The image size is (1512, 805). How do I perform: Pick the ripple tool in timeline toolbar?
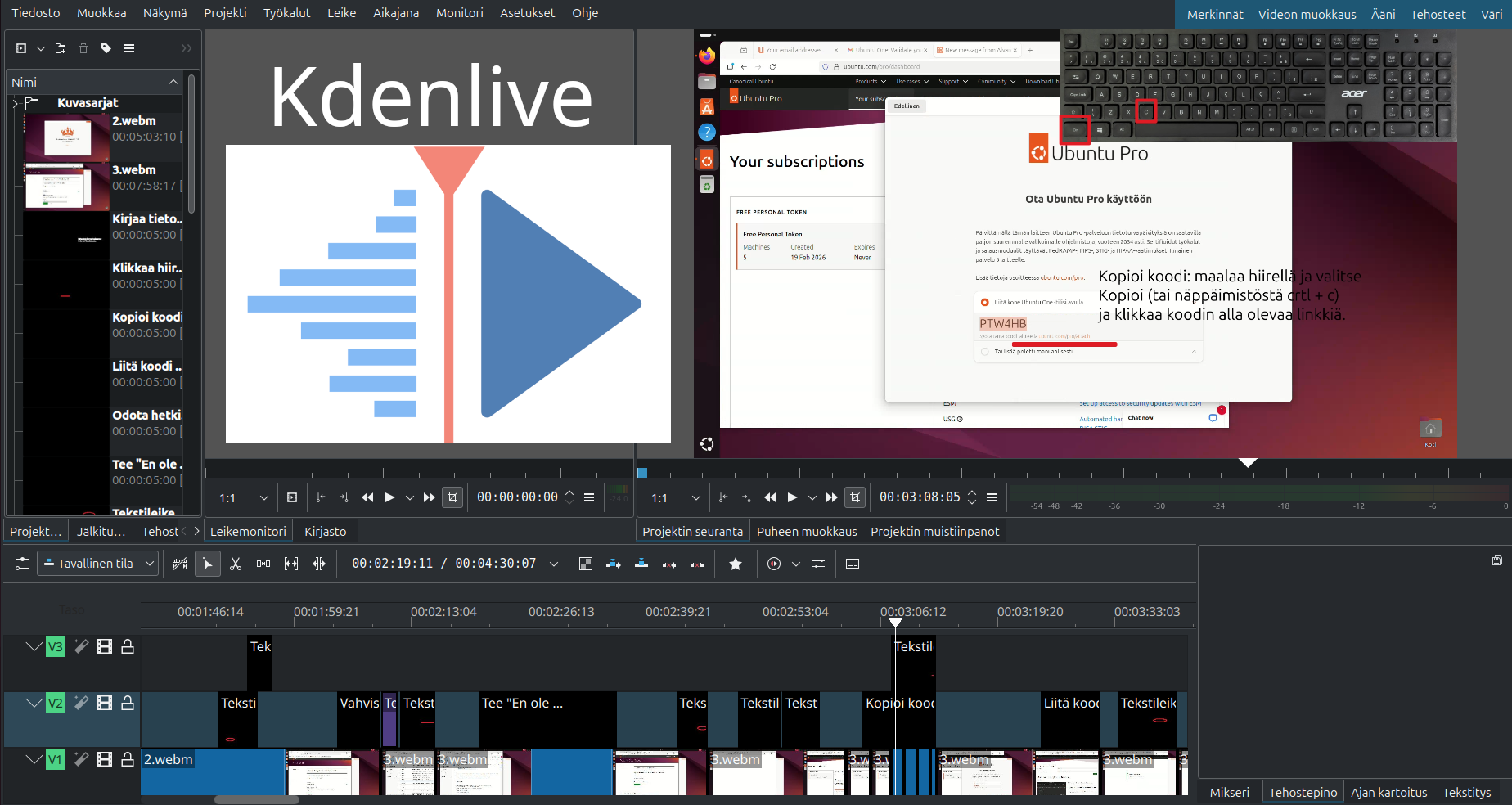tap(319, 564)
